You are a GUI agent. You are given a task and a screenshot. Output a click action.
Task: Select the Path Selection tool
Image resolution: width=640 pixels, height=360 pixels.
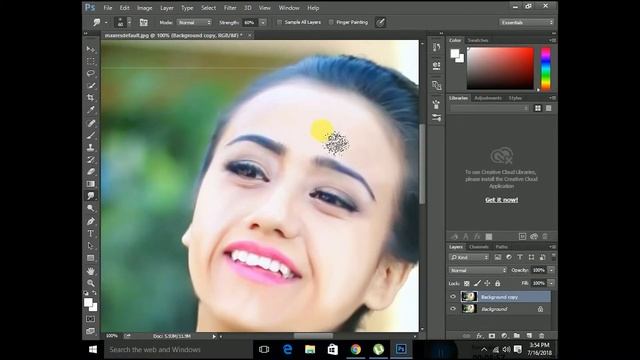(91, 246)
